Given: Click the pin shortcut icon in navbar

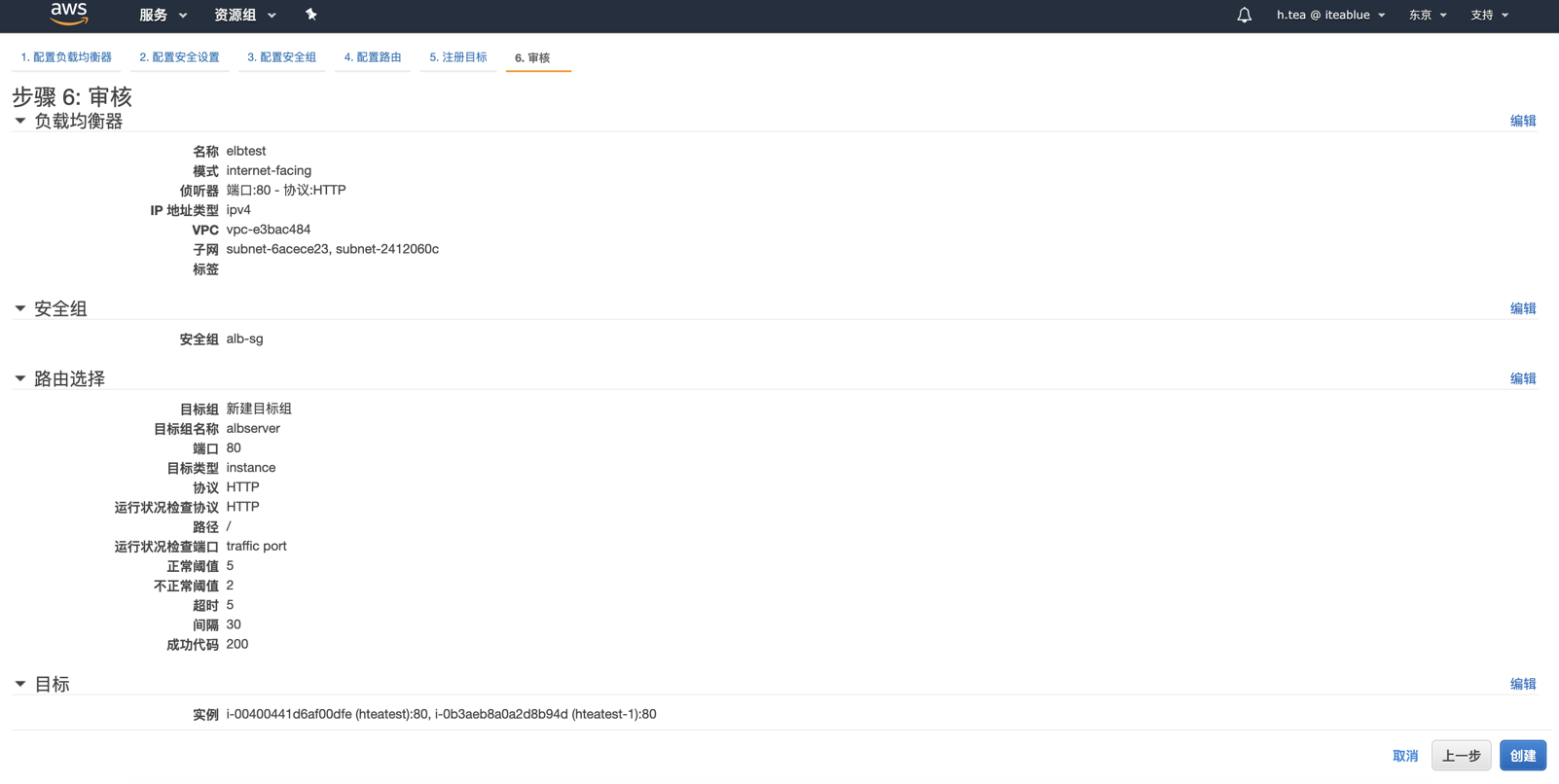Looking at the screenshot, I should point(311,15).
